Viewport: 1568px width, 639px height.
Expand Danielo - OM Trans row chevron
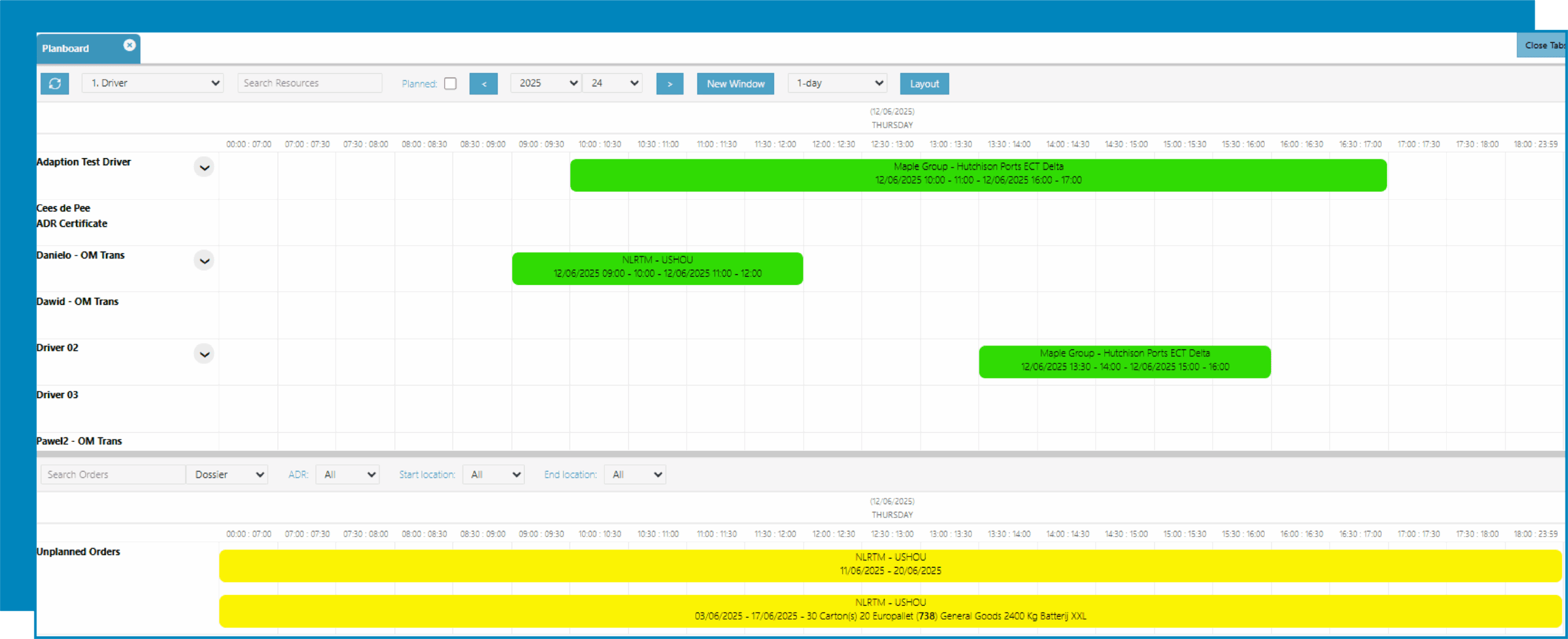(x=204, y=261)
